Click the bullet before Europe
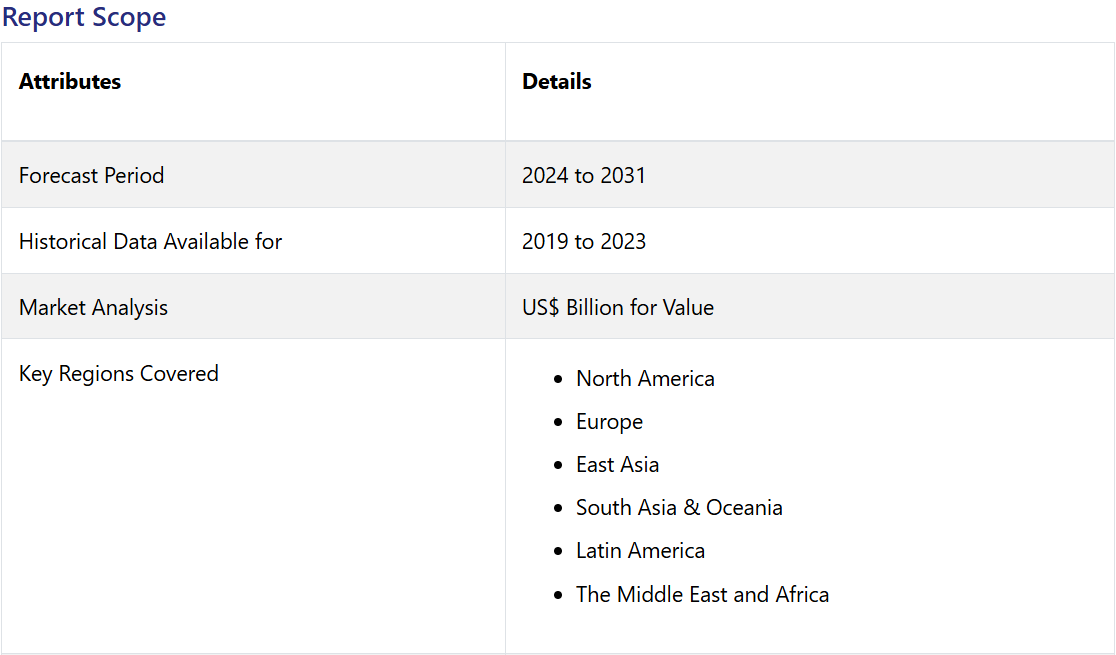The height and width of the screenshot is (655, 1116). [x=558, y=422]
